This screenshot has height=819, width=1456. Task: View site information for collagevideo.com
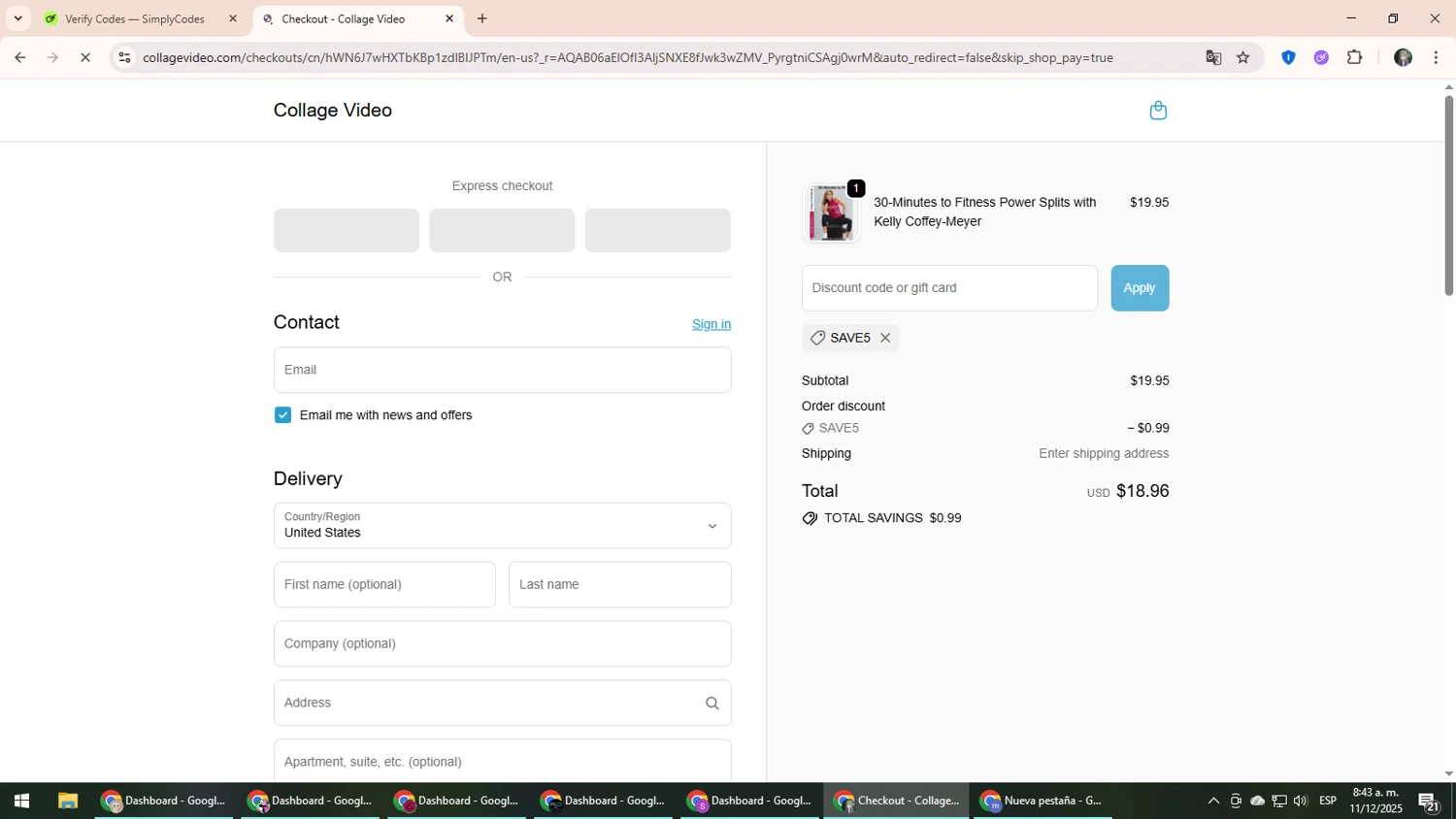click(123, 57)
